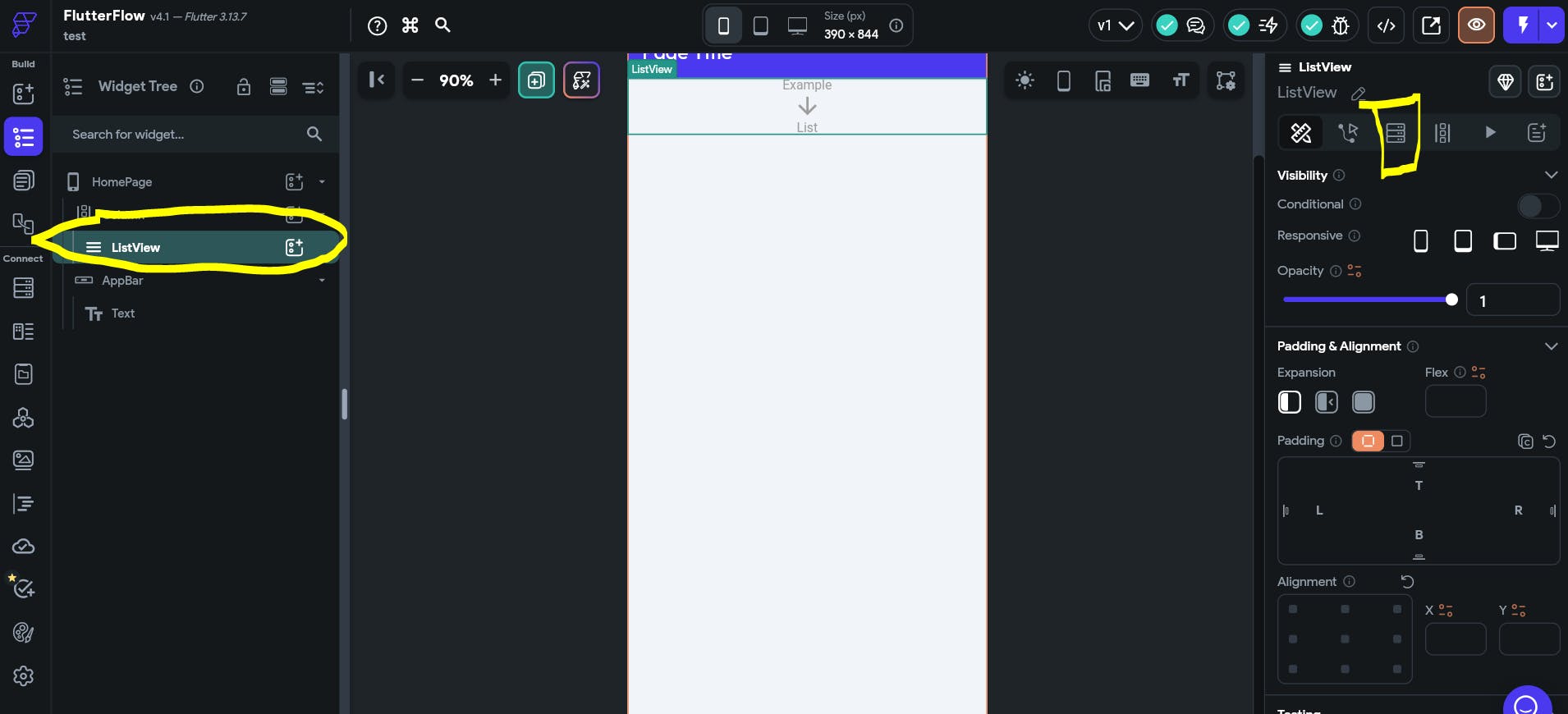Click the Alignment X input field
Image resolution: width=1568 pixels, height=714 pixels.
1456,639
